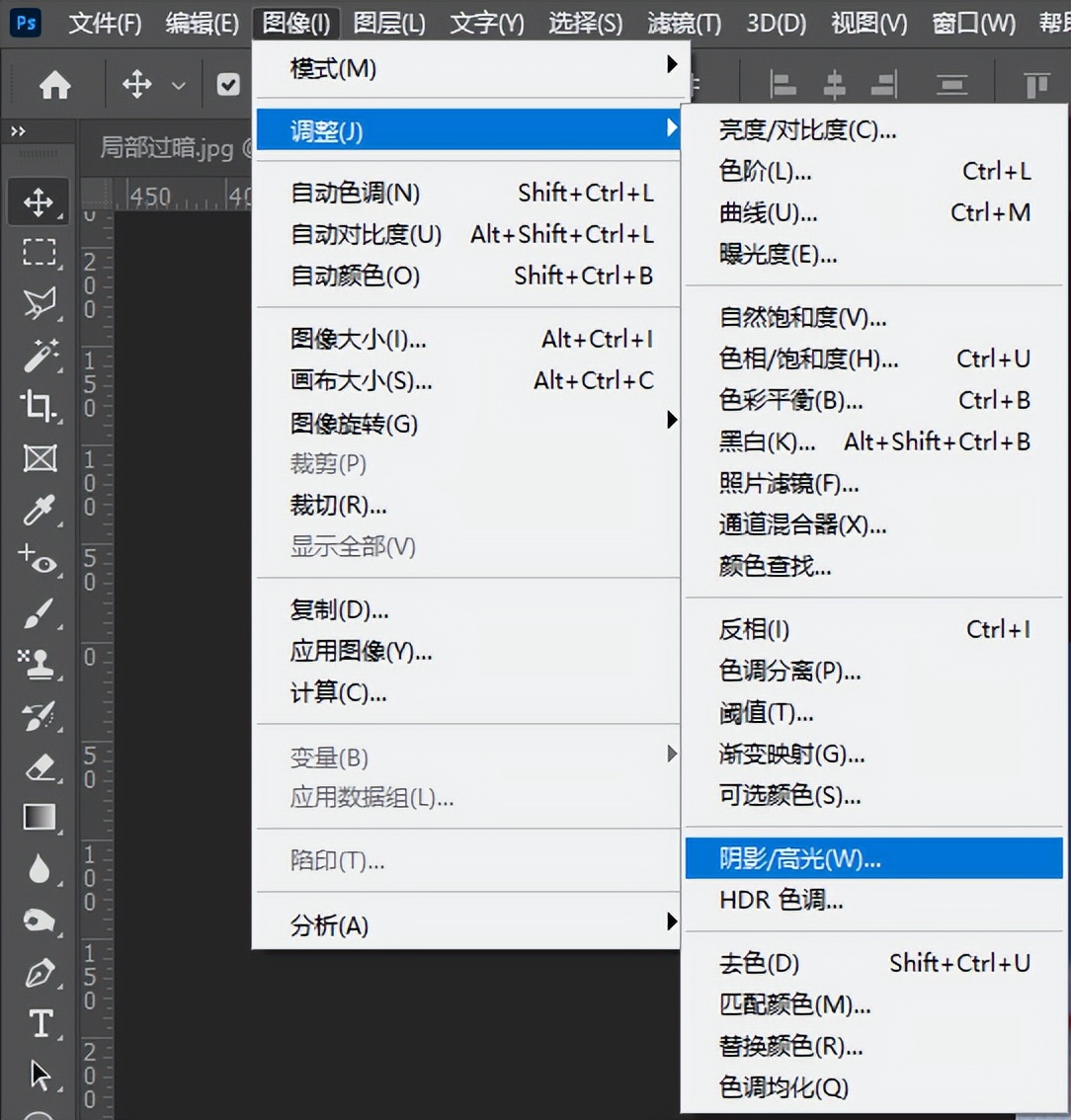Activate the Horizontal Type tool

40,1023
